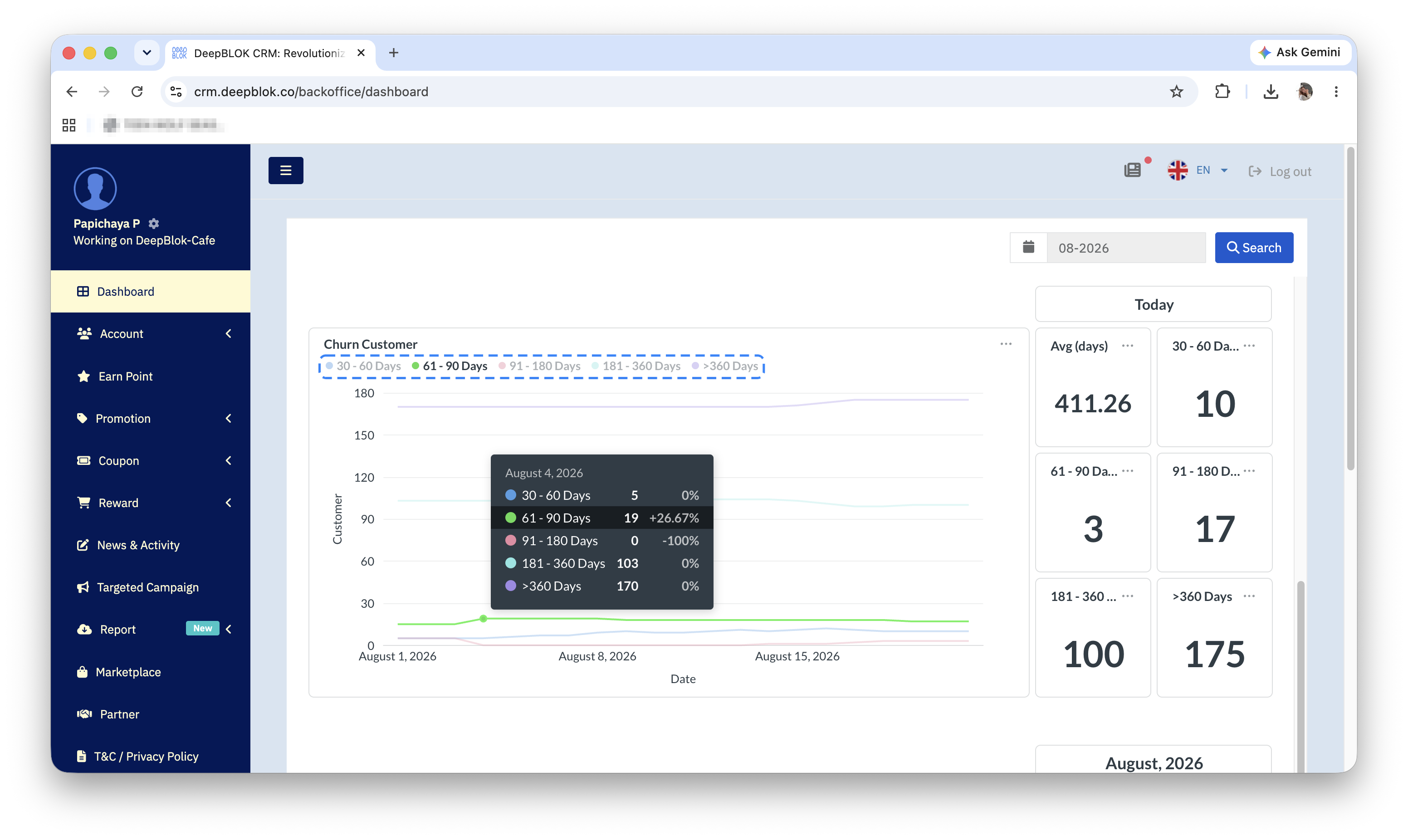Image resolution: width=1408 pixels, height=840 pixels.
Task: Open Marketplace in sidebar
Action: tap(151, 672)
